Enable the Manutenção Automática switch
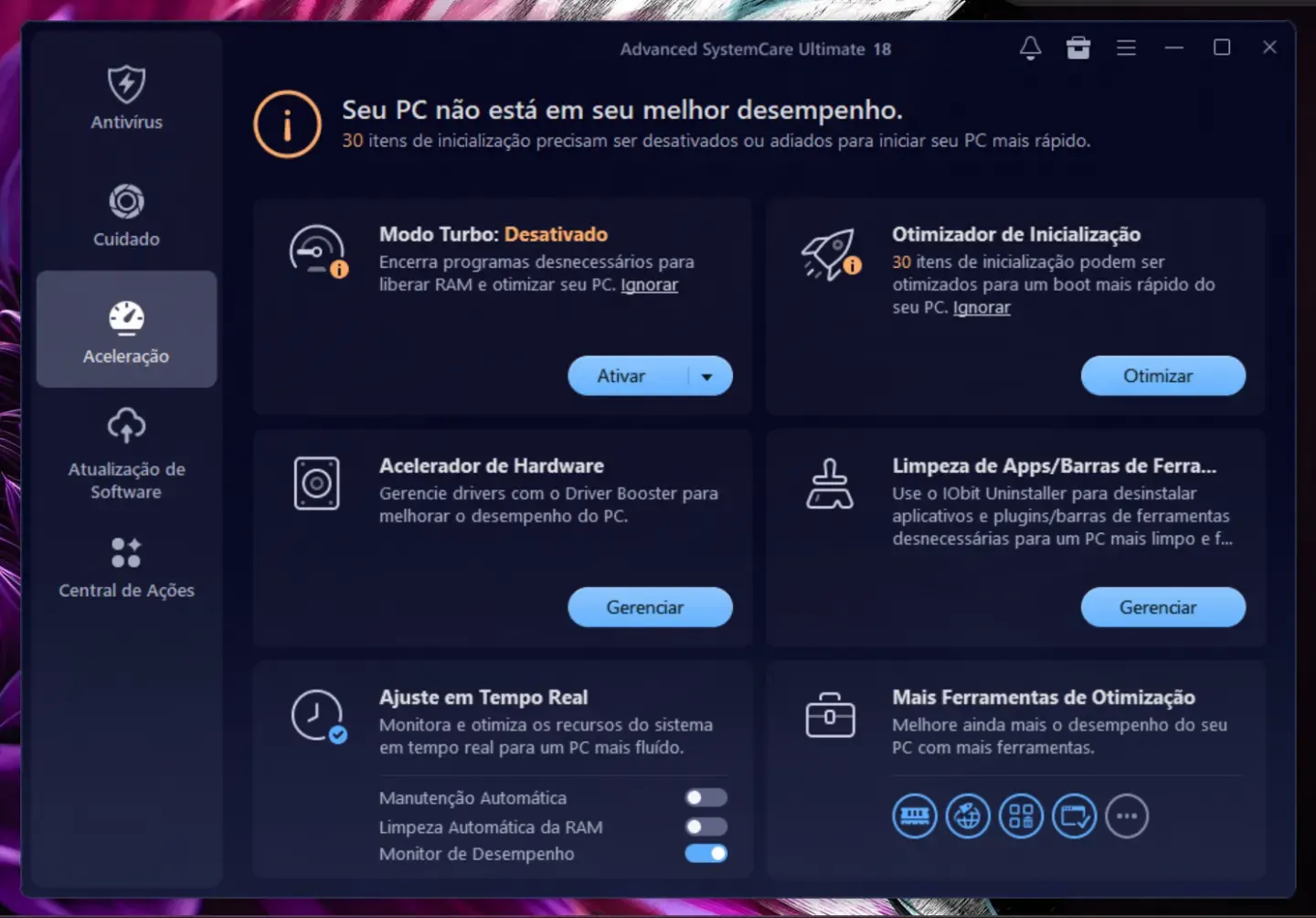 pos(706,797)
